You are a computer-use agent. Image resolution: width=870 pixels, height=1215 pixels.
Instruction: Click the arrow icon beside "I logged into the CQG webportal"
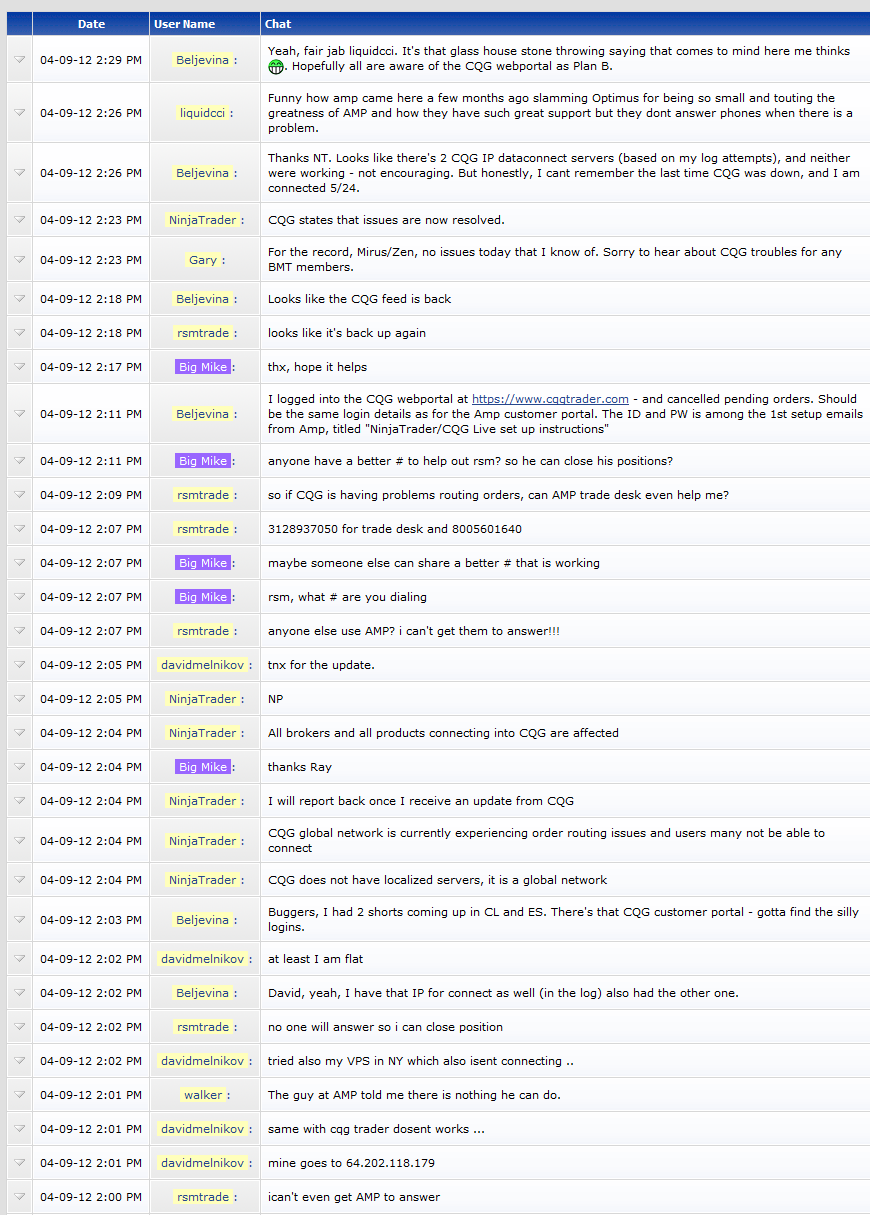coord(19,414)
